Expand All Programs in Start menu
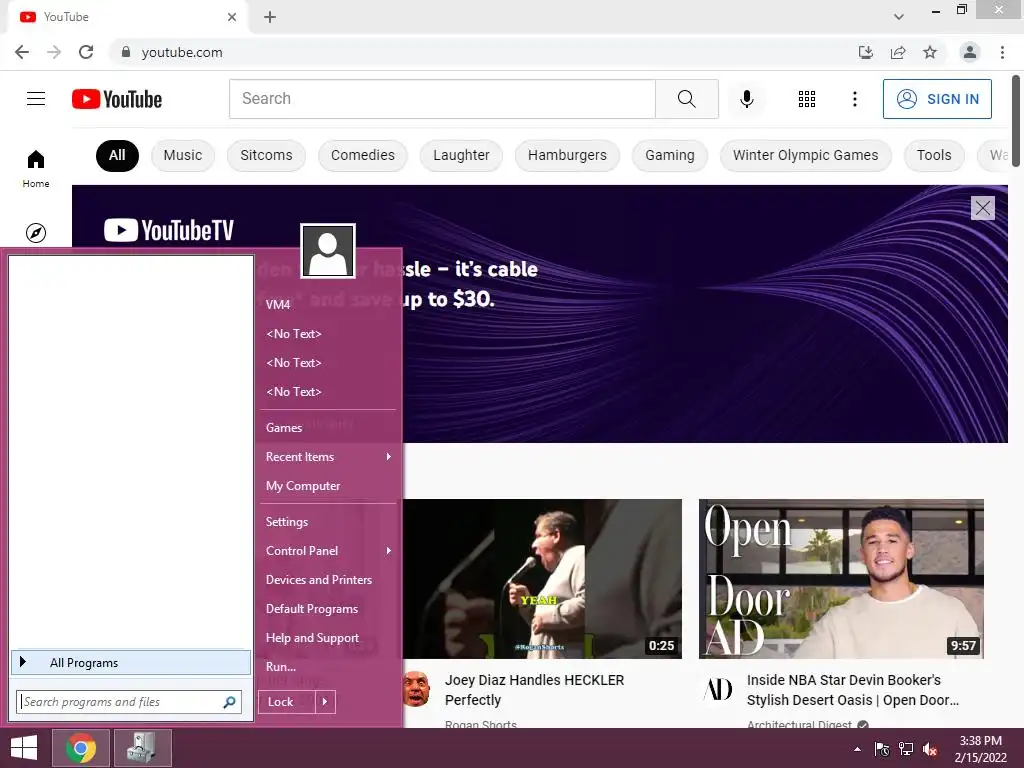This screenshot has height=768, width=1024. [x=131, y=662]
